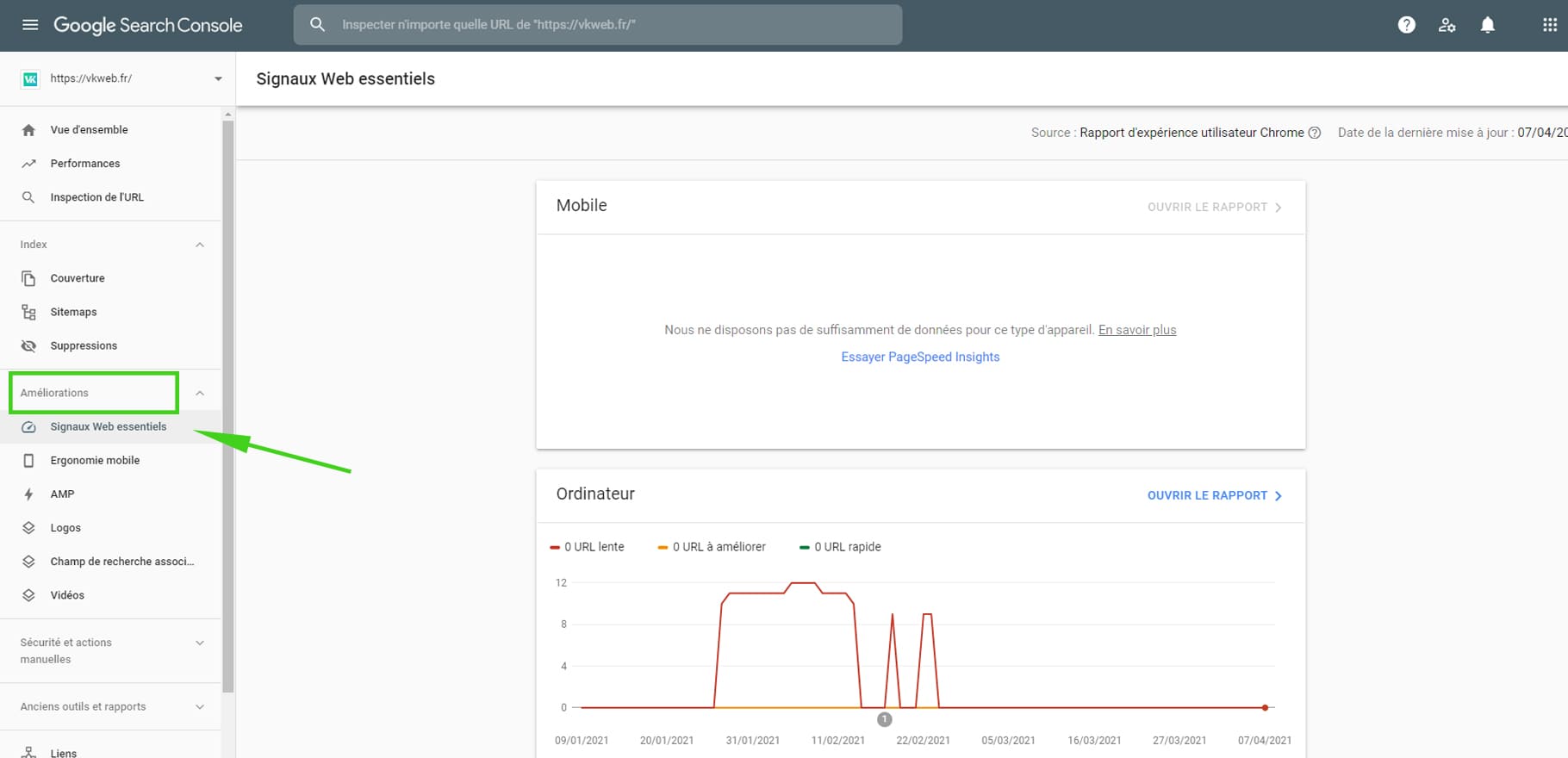Expand Anciens outils et rapports section
Image resolution: width=1568 pixels, height=758 pixels.
point(200,707)
